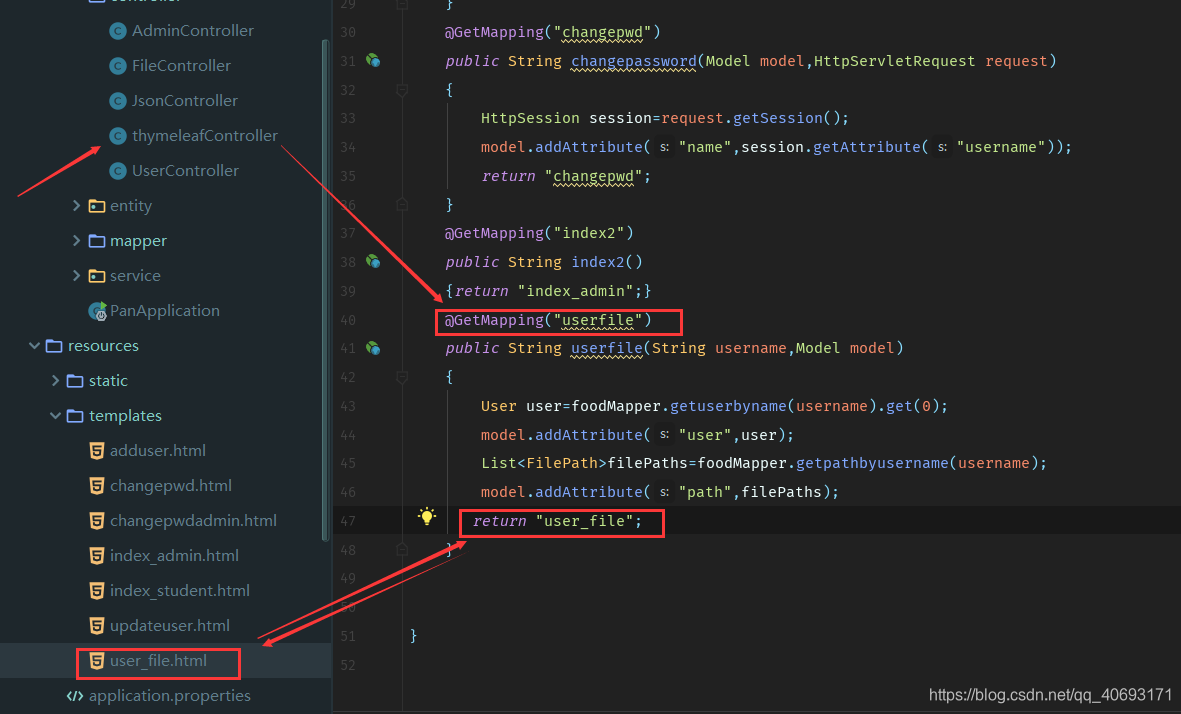Click gutter web icon on line 31

coord(373,60)
